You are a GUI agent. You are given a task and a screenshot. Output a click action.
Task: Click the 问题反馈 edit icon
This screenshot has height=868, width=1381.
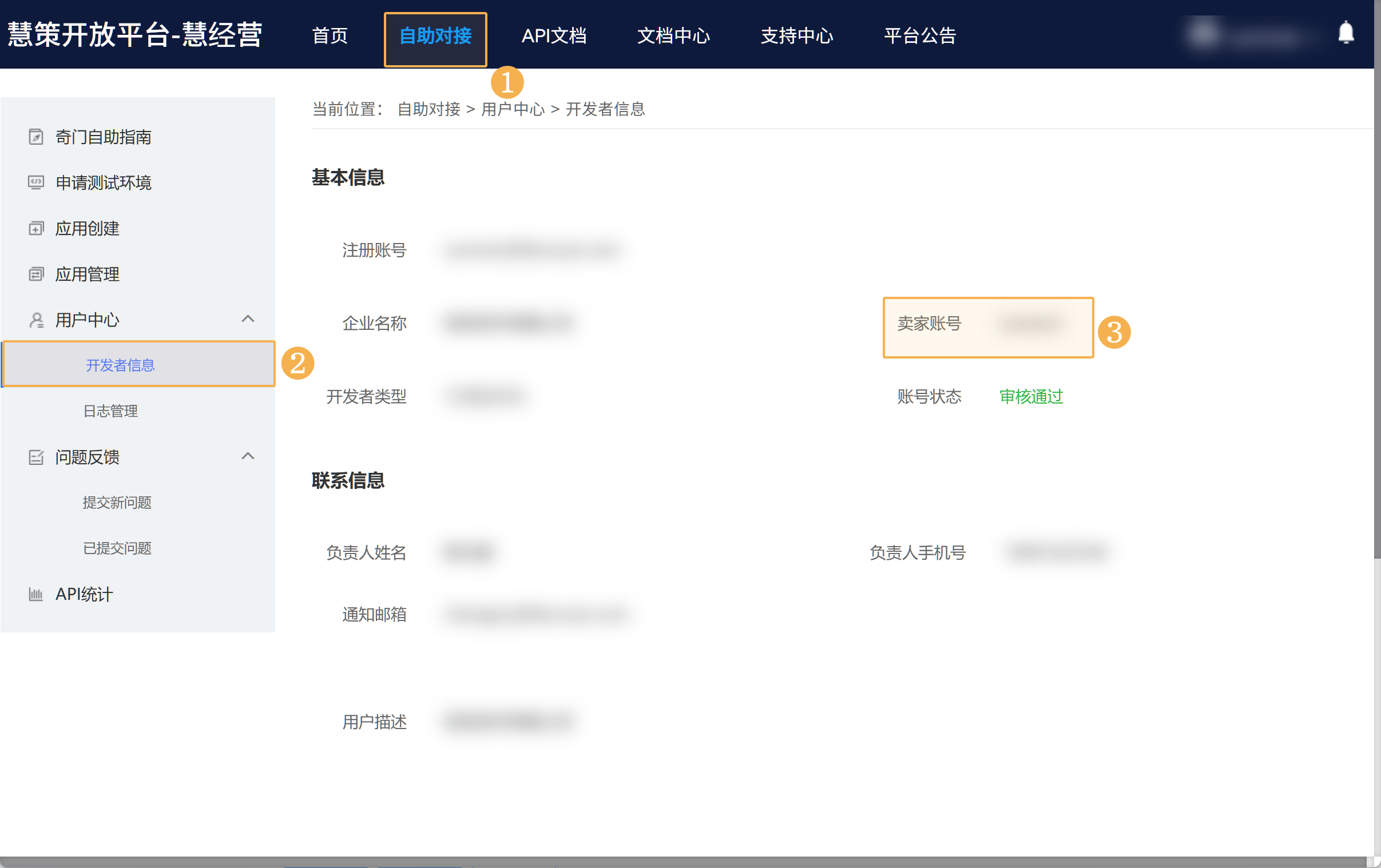click(35, 457)
